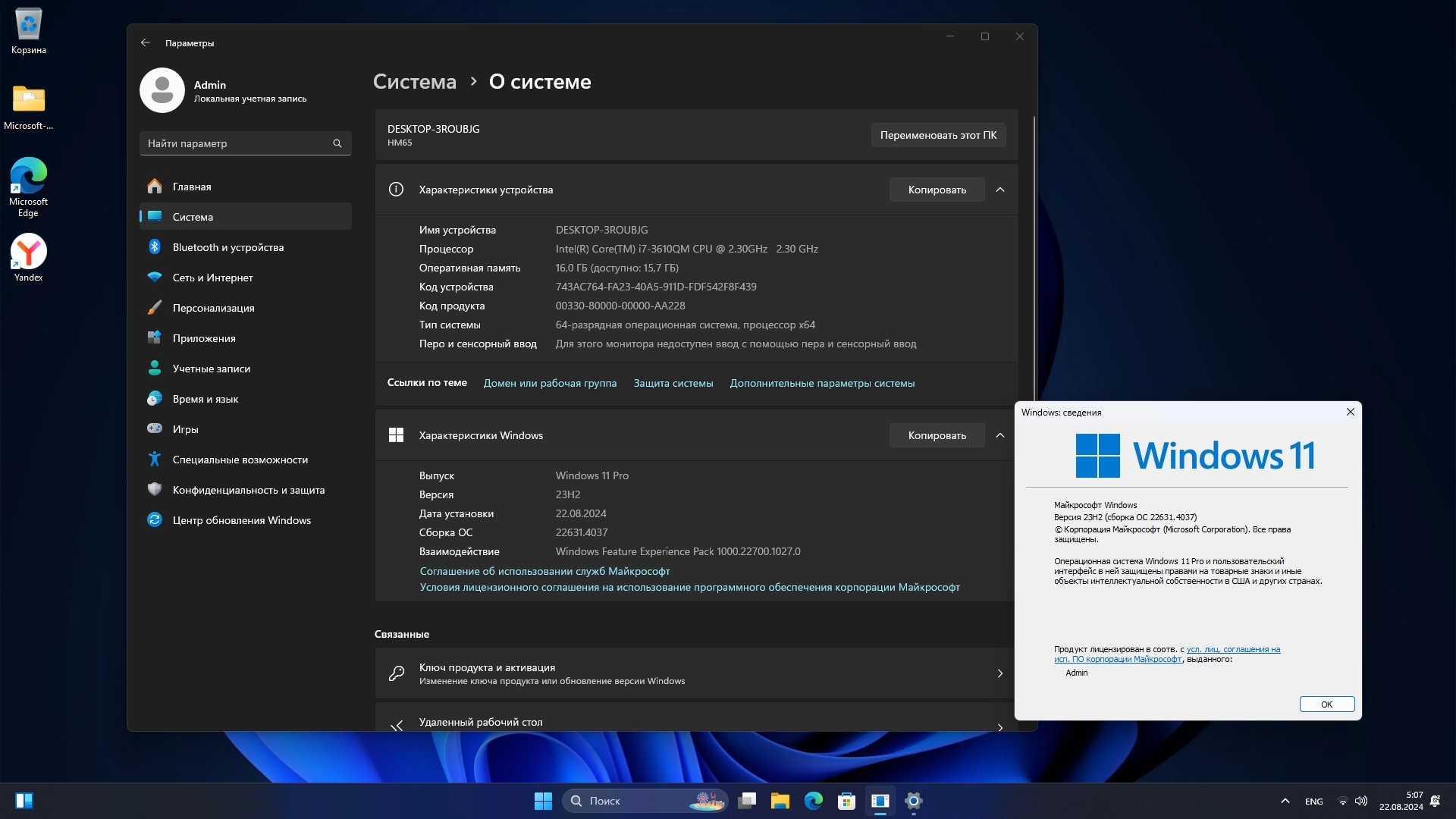Open Microsoft Store from taskbar
Image resolution: width=1456 pixels, height=819 pixels.
click(846, 801)
